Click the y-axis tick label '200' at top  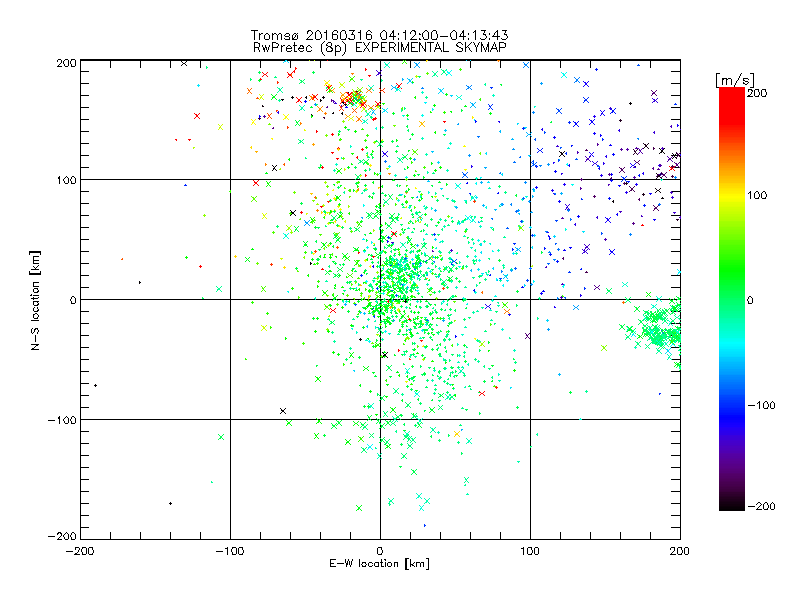[66, 63]
